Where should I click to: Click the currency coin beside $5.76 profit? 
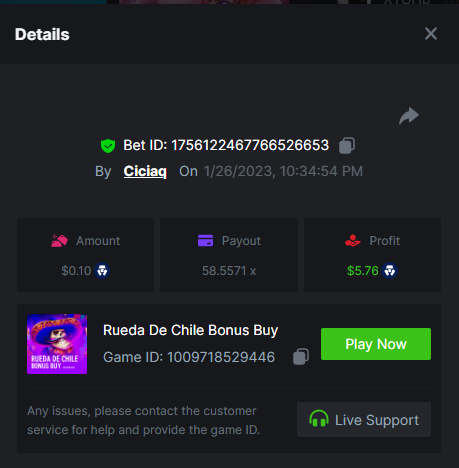[x=389, y=271]
